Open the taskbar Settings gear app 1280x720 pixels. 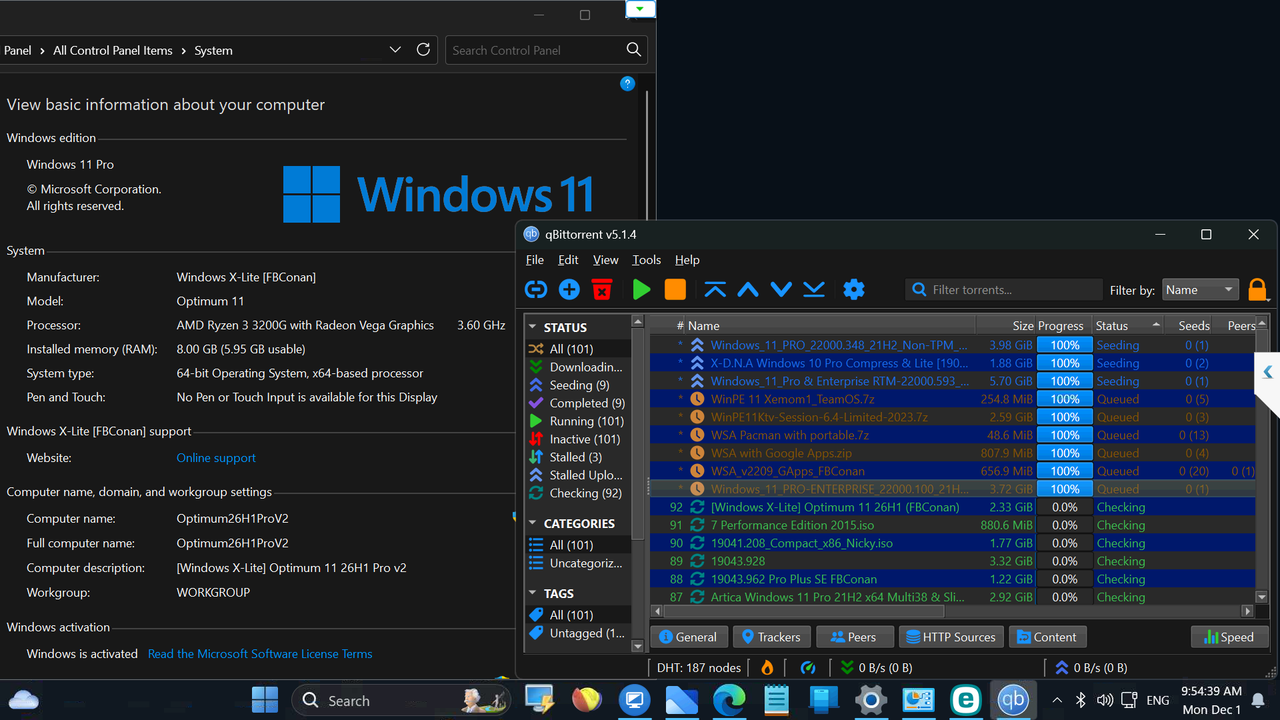[x=871, y=700]
